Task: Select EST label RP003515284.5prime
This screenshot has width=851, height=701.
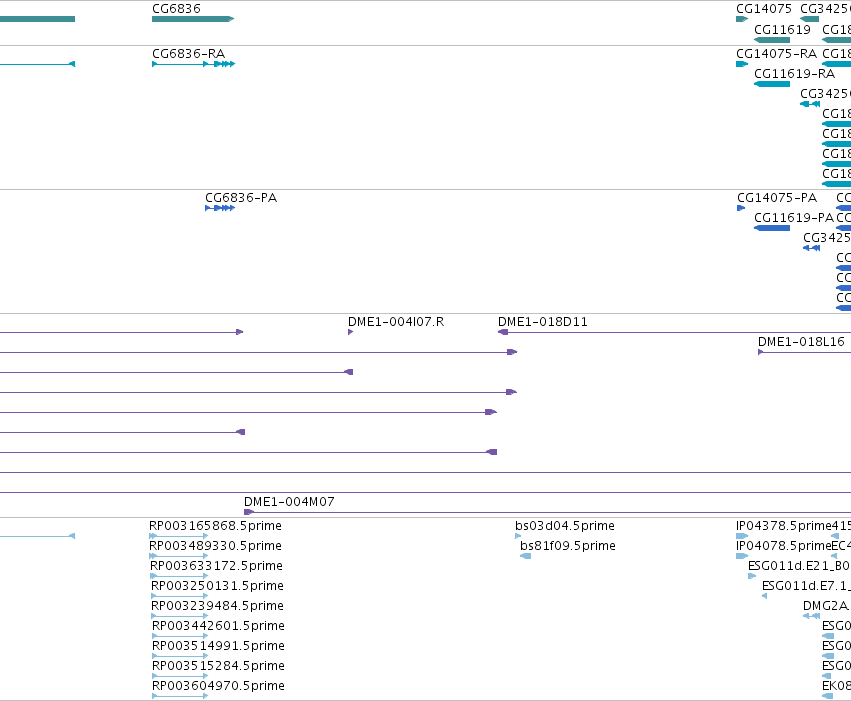Action: pyautogui.click(x=218, y=666)
